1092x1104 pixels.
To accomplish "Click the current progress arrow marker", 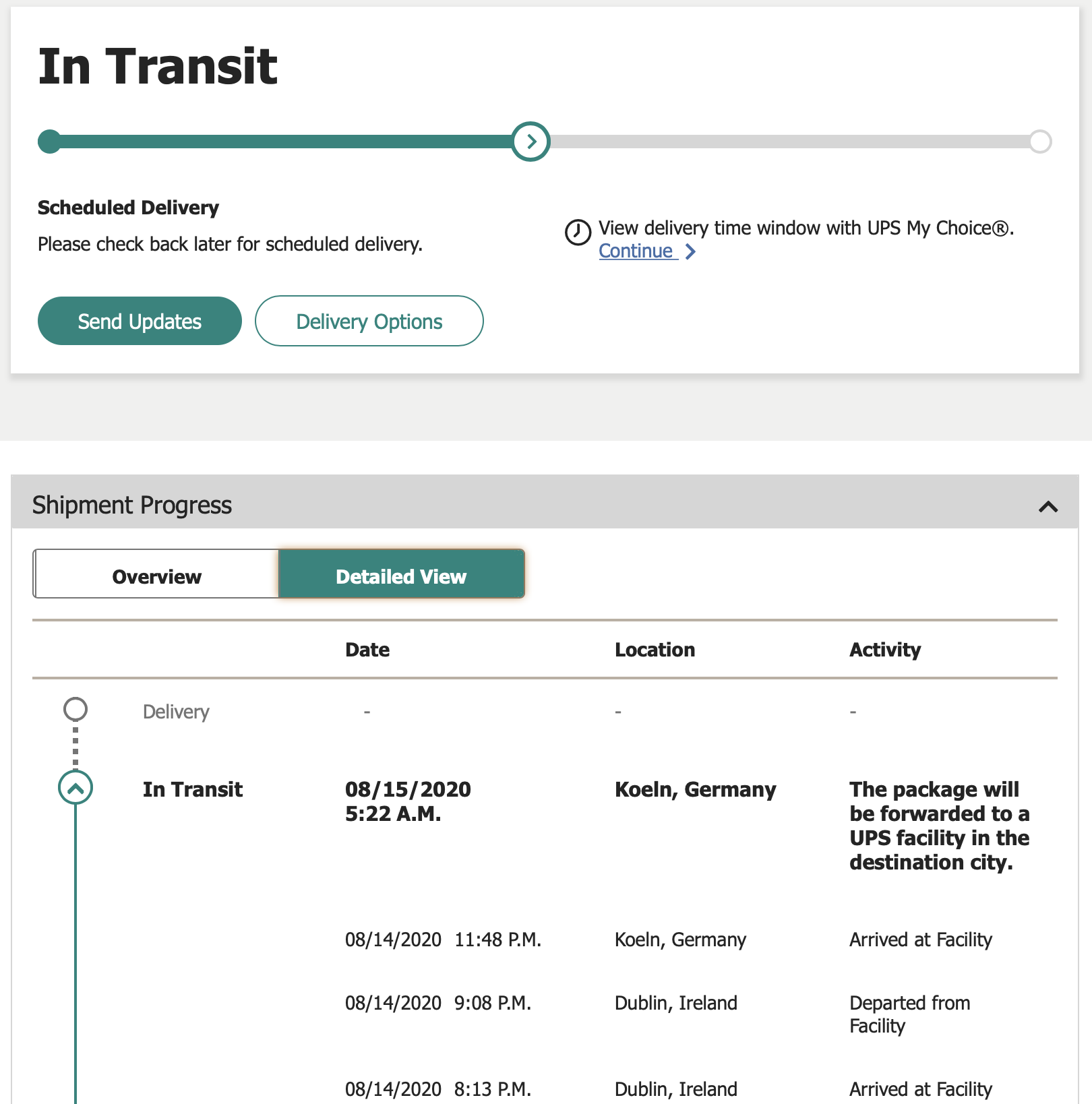I will [x=530, y=142].
